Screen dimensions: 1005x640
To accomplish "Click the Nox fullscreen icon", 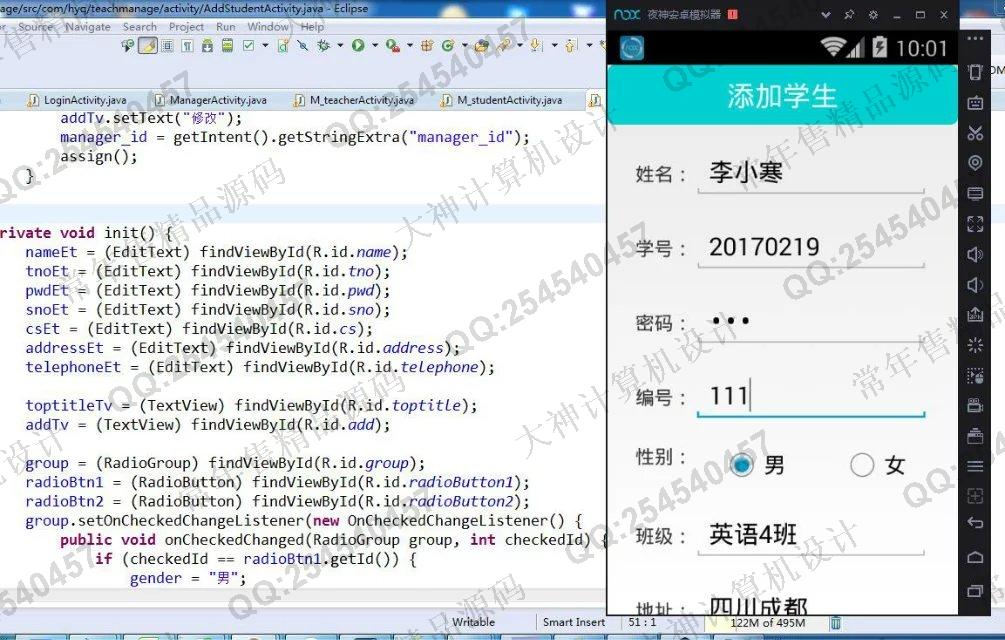I will point(975,224).
